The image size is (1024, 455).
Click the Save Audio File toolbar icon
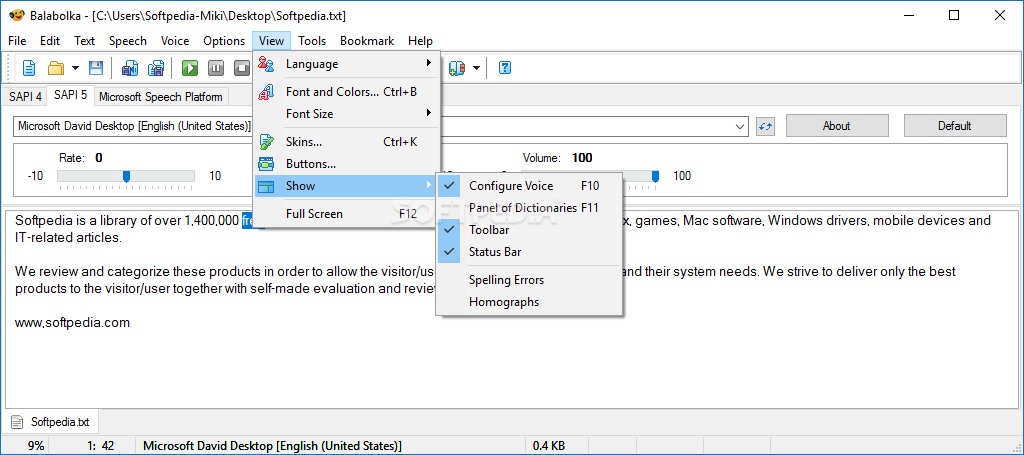tap(130, 67)
